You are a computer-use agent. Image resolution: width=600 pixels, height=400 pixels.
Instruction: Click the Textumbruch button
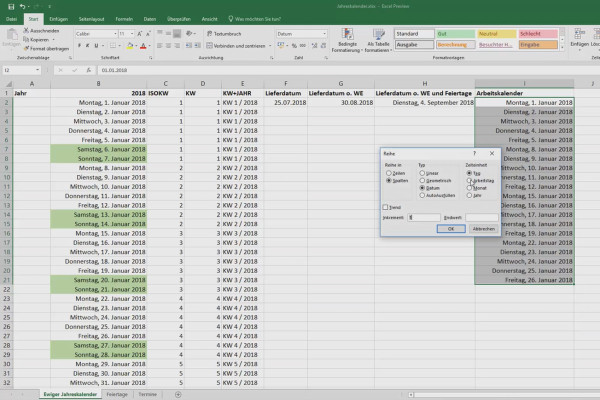(224, 34)
